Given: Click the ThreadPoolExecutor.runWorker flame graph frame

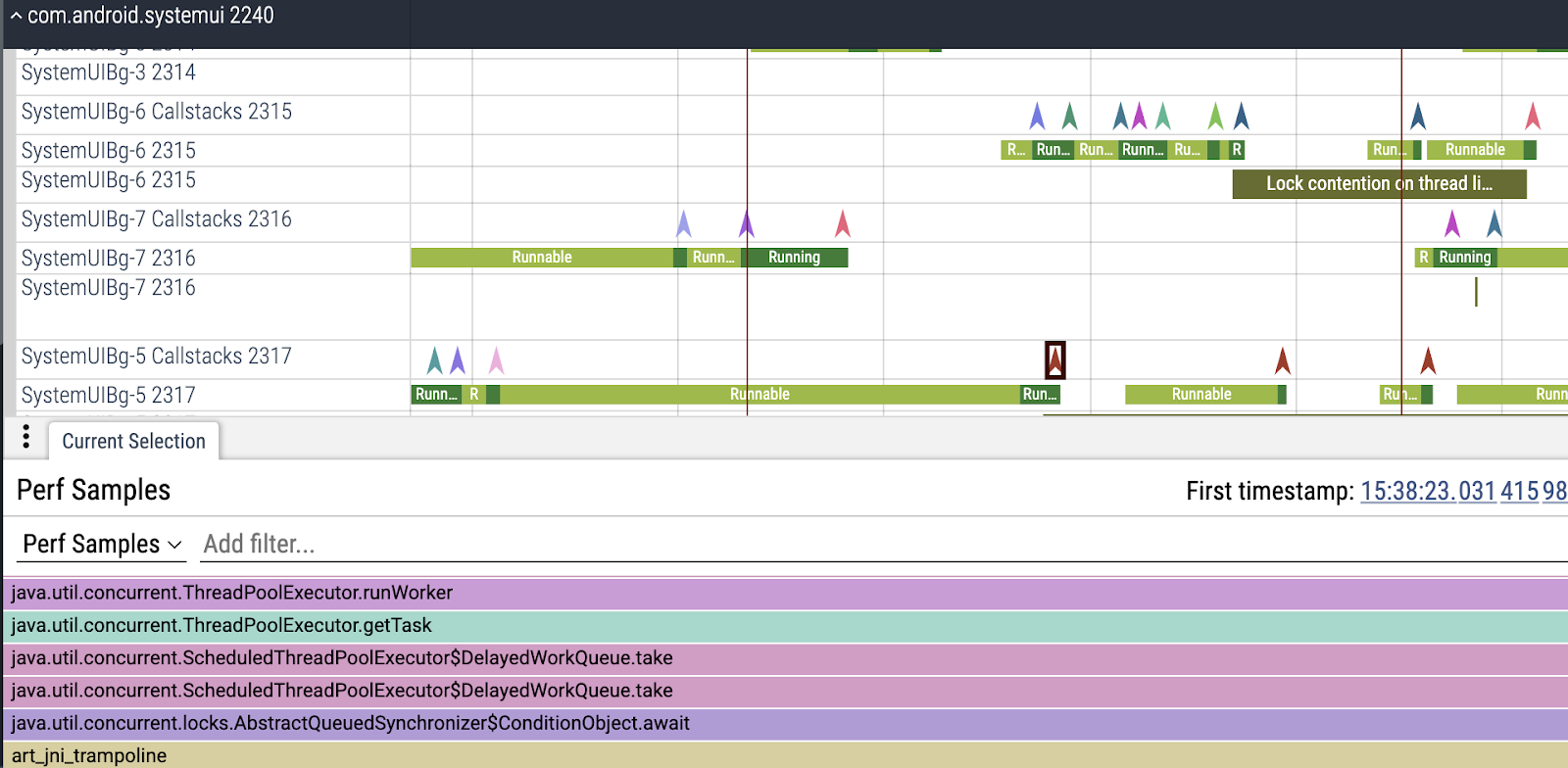Looking at the screenshot, I should coord(784,594).
